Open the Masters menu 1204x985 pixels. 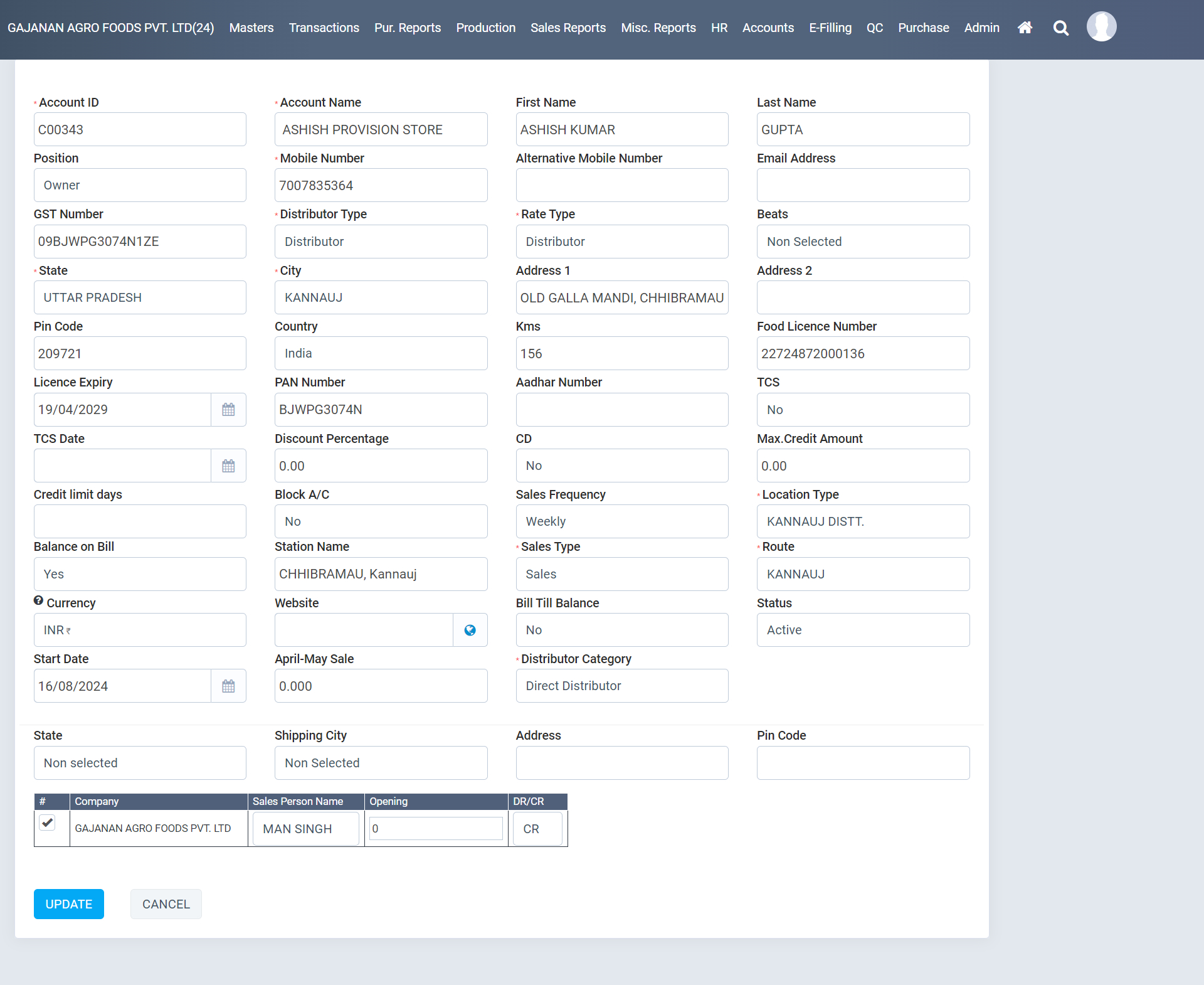click(251, 28)
